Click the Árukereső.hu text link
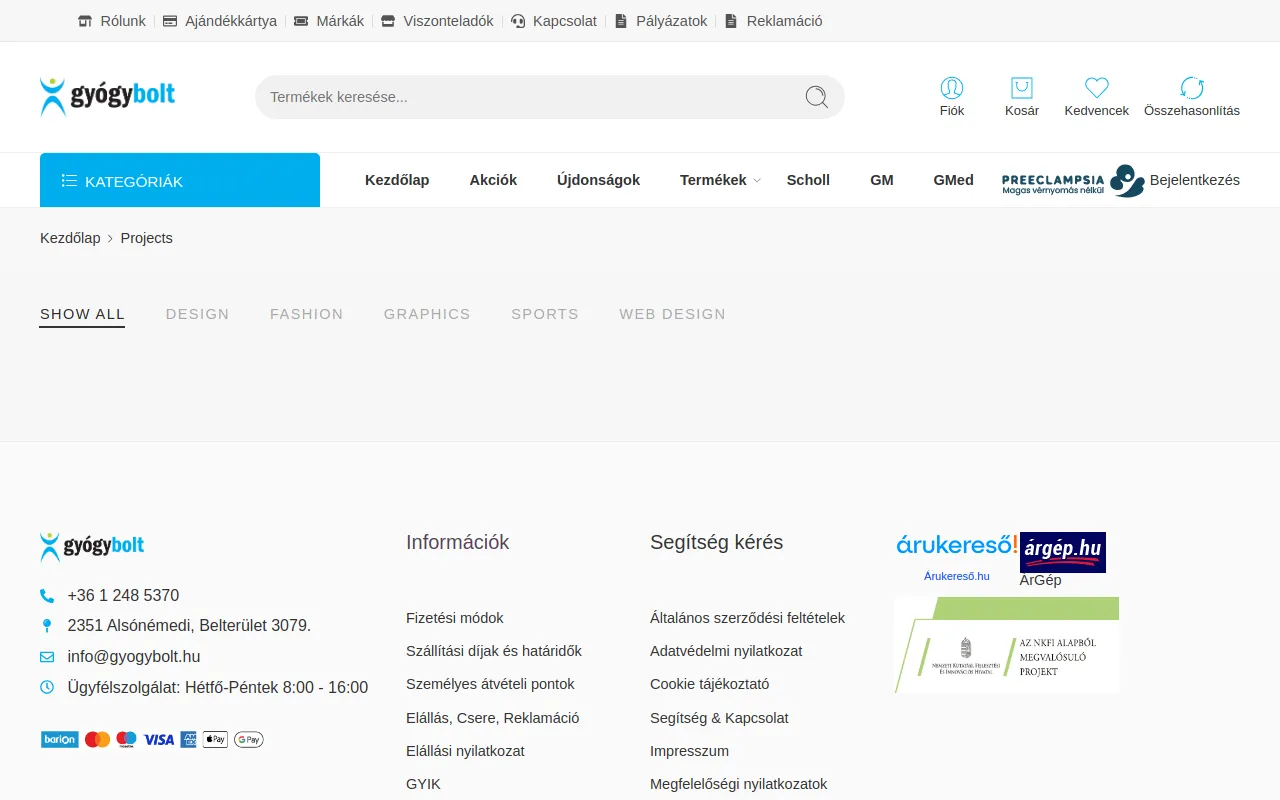The width and height of the screenshot is (1280, 800). pos(957,576)
